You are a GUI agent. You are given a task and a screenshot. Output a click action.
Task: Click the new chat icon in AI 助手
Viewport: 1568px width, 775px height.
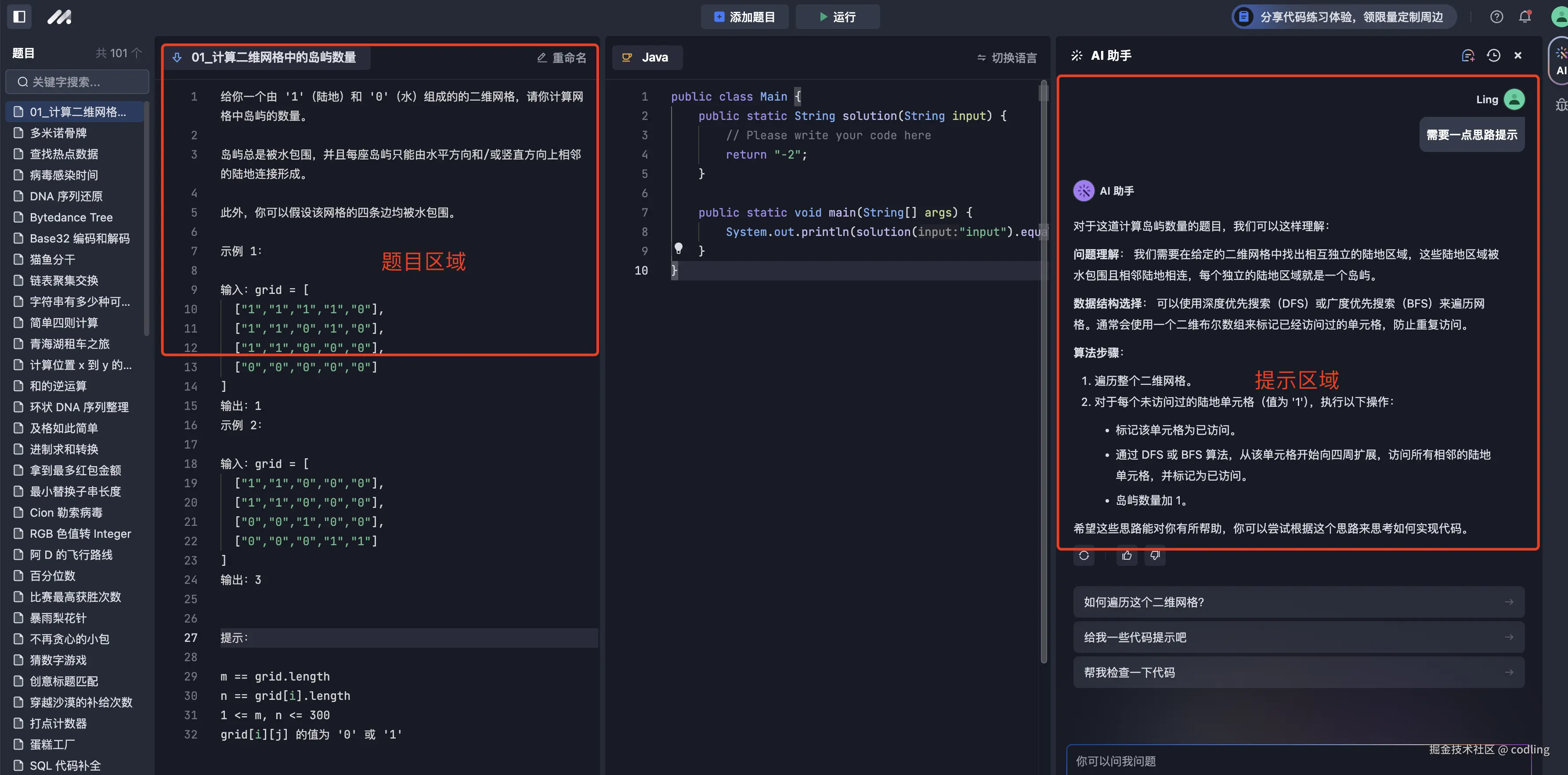[1467, 55]
